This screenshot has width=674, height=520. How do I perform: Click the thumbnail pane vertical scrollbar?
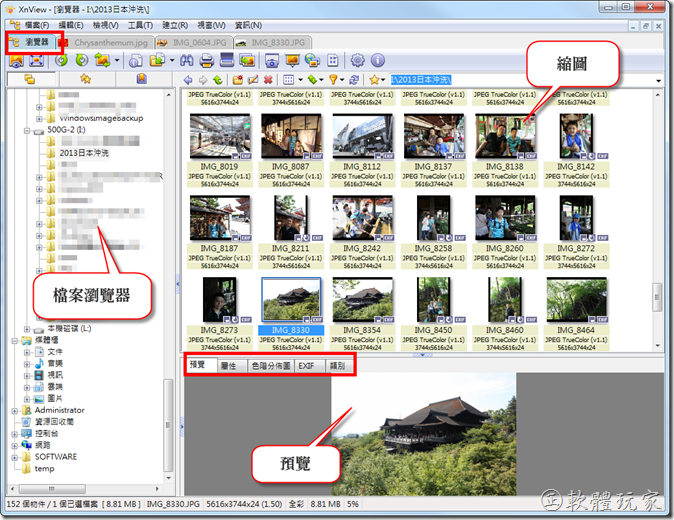pyautogui.click(x=657, y=200)
